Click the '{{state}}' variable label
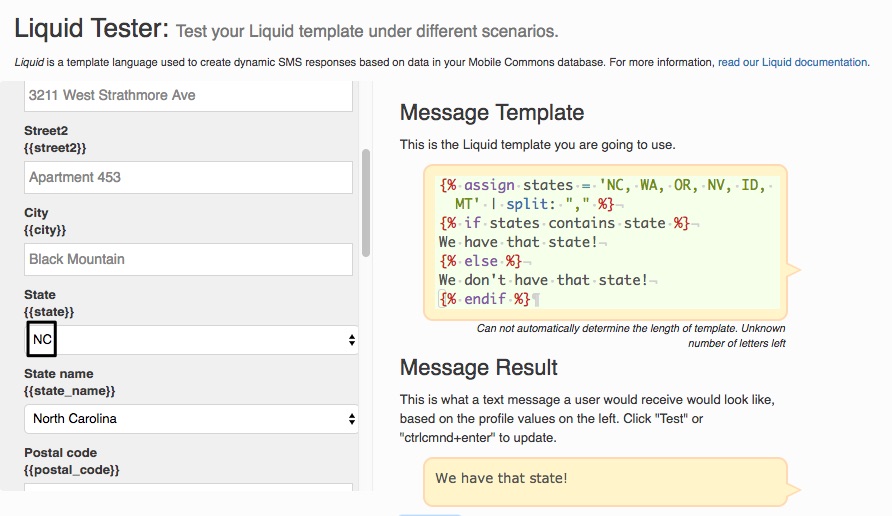The width and height of the screenshot is (892, 516). (x=49, y=312)
